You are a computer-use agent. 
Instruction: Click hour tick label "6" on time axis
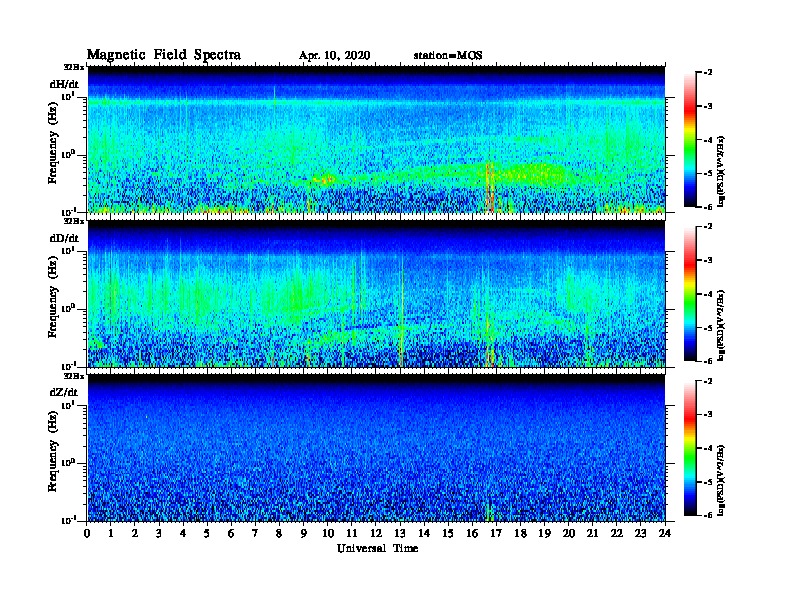coord(231,534)
